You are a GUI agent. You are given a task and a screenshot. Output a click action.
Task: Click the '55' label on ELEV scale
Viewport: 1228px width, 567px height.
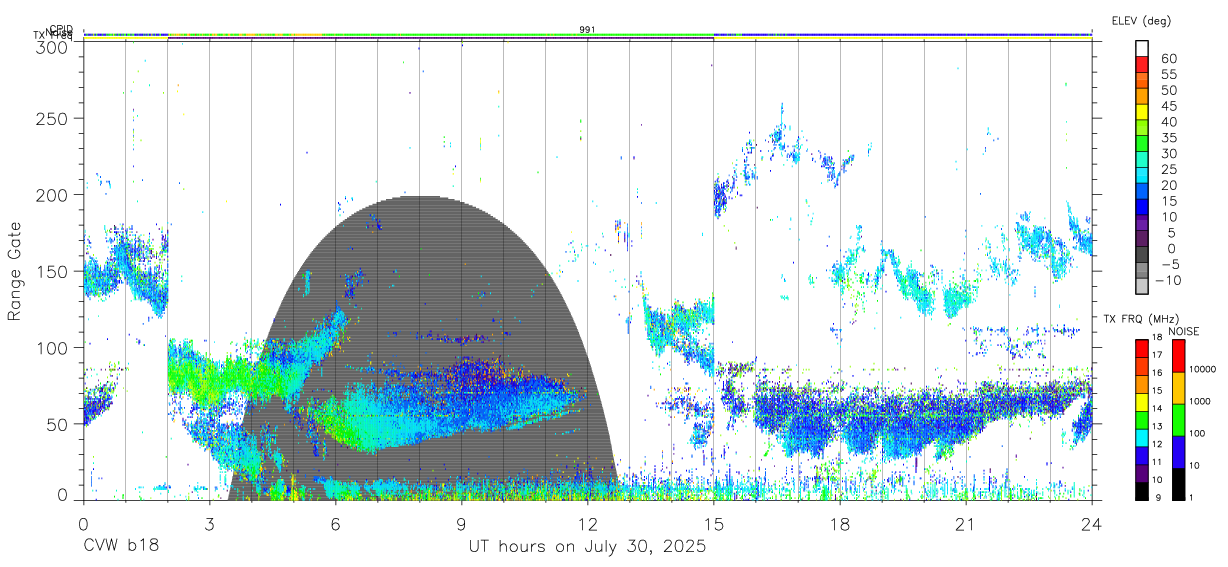pos(1168,74)
